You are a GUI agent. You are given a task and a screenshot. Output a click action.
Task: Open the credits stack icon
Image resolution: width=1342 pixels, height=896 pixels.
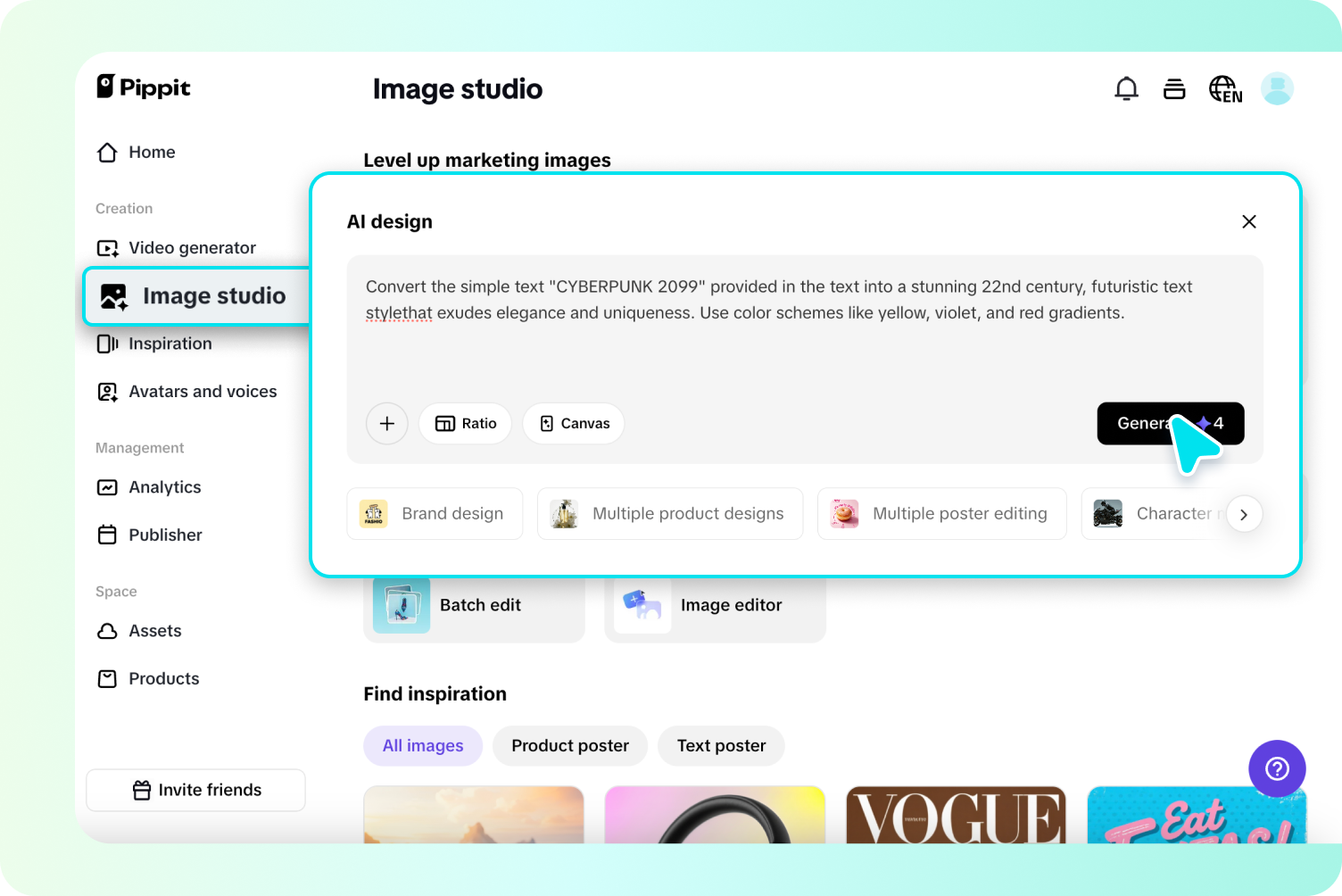(x=1174, y=88)
